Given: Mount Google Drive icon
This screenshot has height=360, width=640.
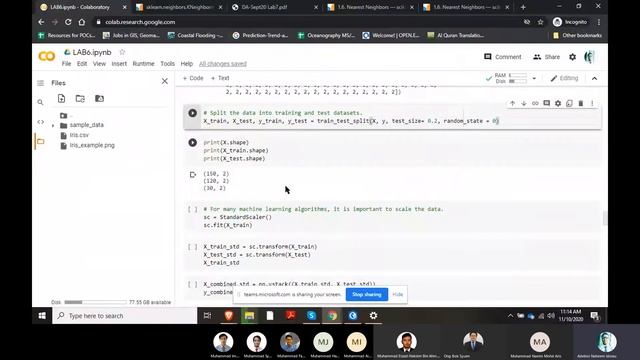Looking at the screenshot, I should pyautogui.click(x=99, y=98).
